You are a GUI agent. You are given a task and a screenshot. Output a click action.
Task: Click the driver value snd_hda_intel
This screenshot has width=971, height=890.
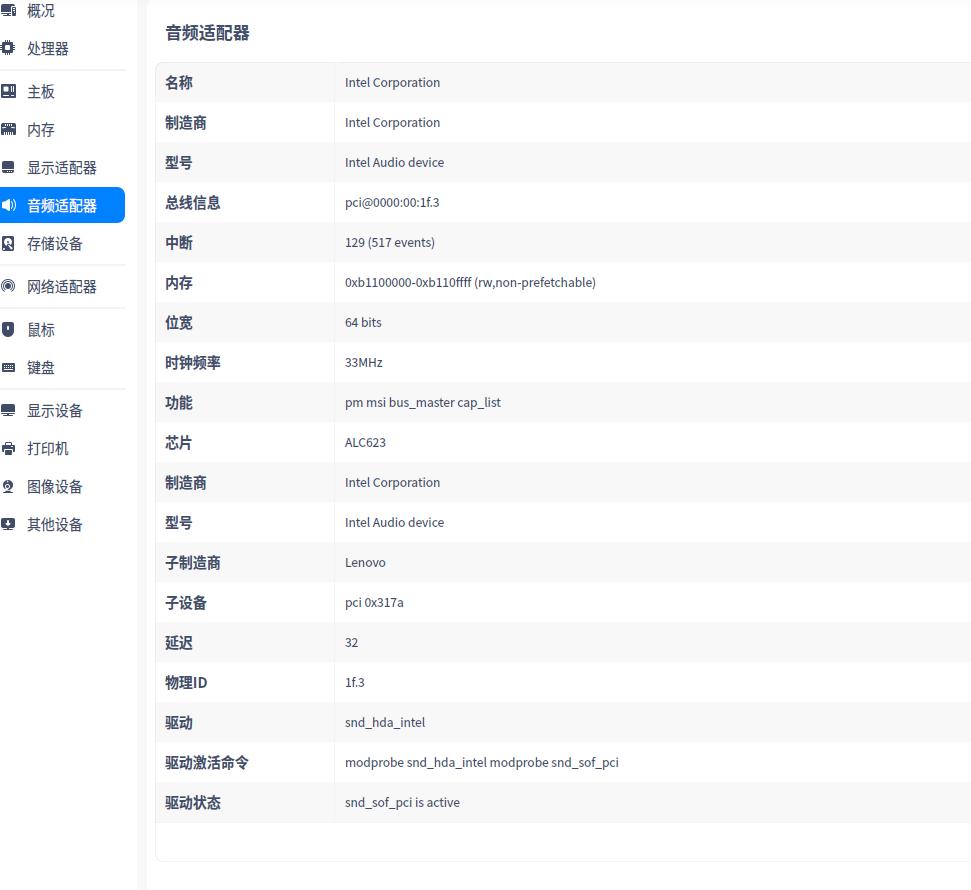(x=385, y=722)
